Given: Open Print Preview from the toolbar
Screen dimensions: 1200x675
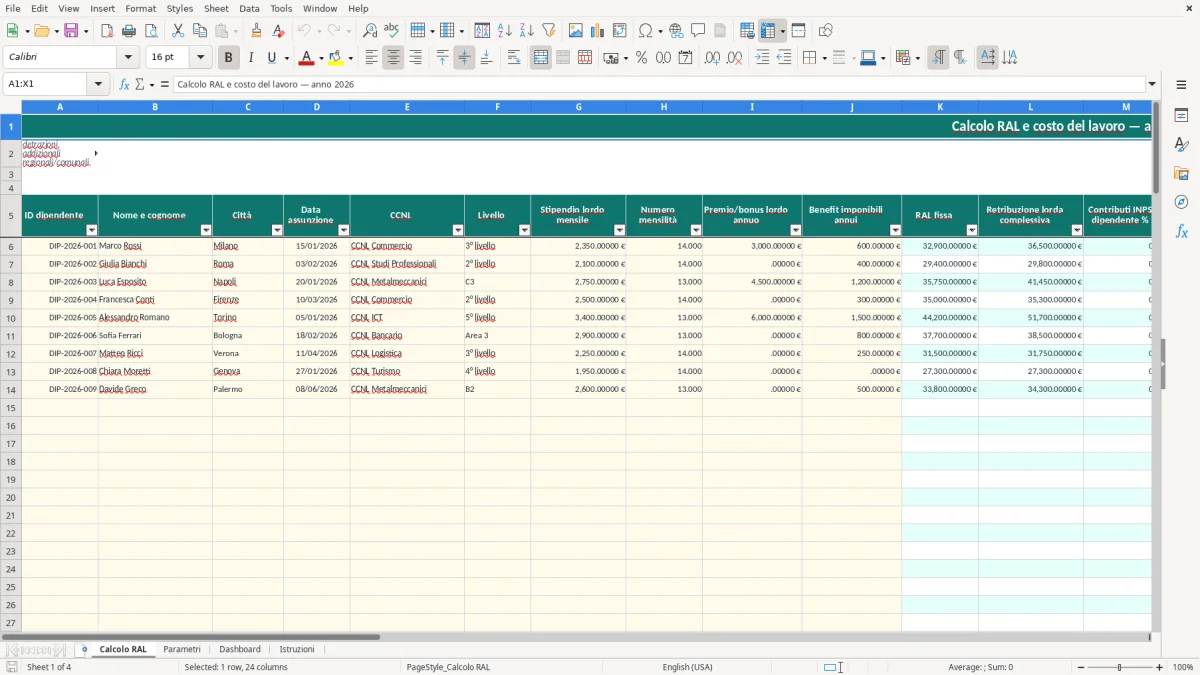Looking at the screenshot, I should [151, 31].
